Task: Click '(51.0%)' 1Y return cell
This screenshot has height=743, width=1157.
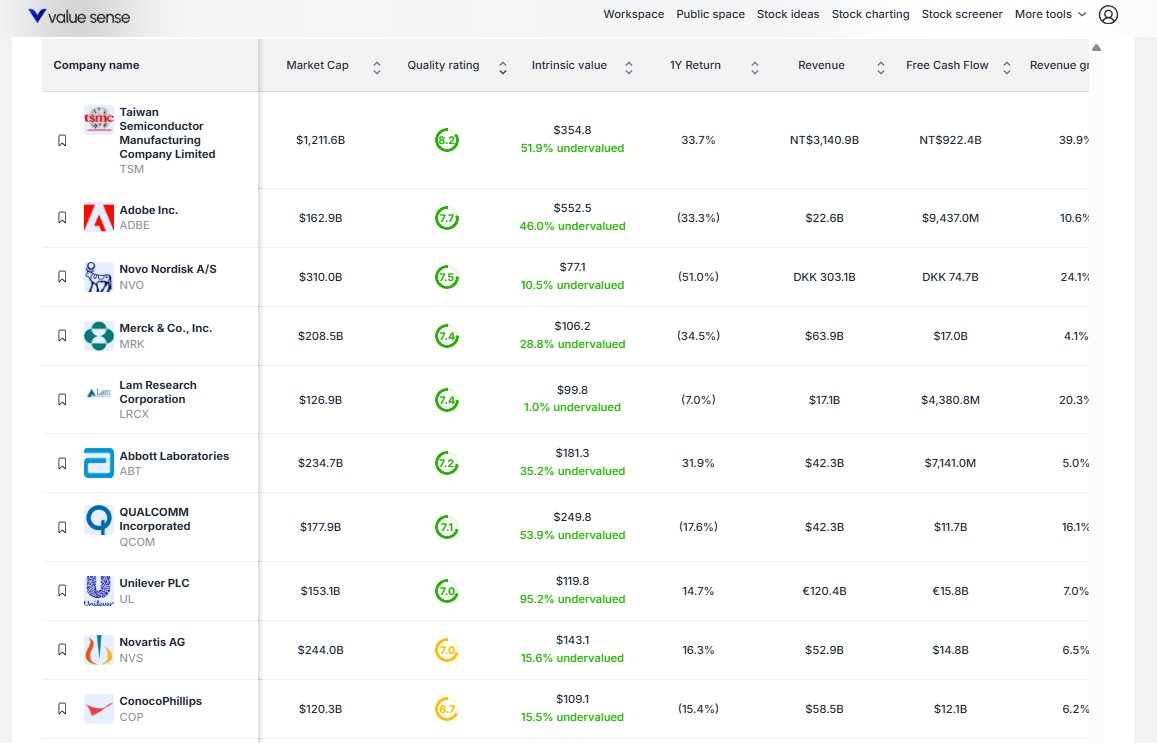Action: [x=698, y=277]
